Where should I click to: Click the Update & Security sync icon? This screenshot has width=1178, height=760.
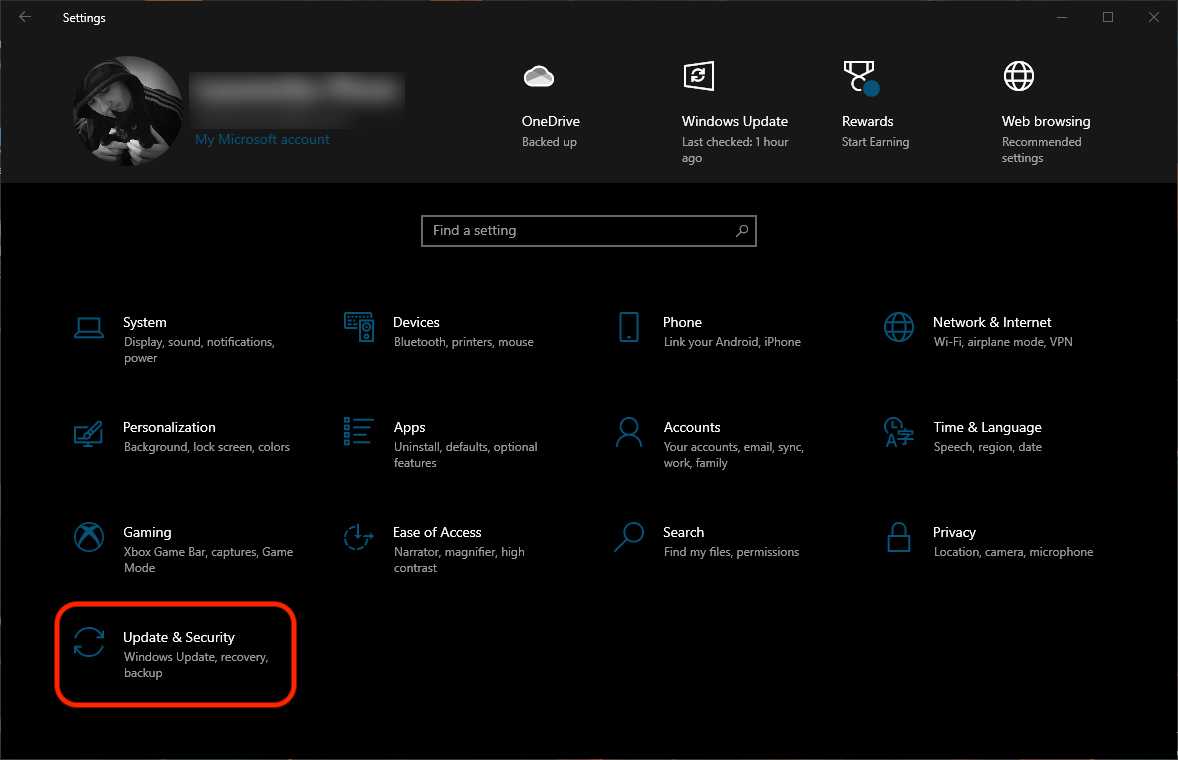click(x=89, y=642)
